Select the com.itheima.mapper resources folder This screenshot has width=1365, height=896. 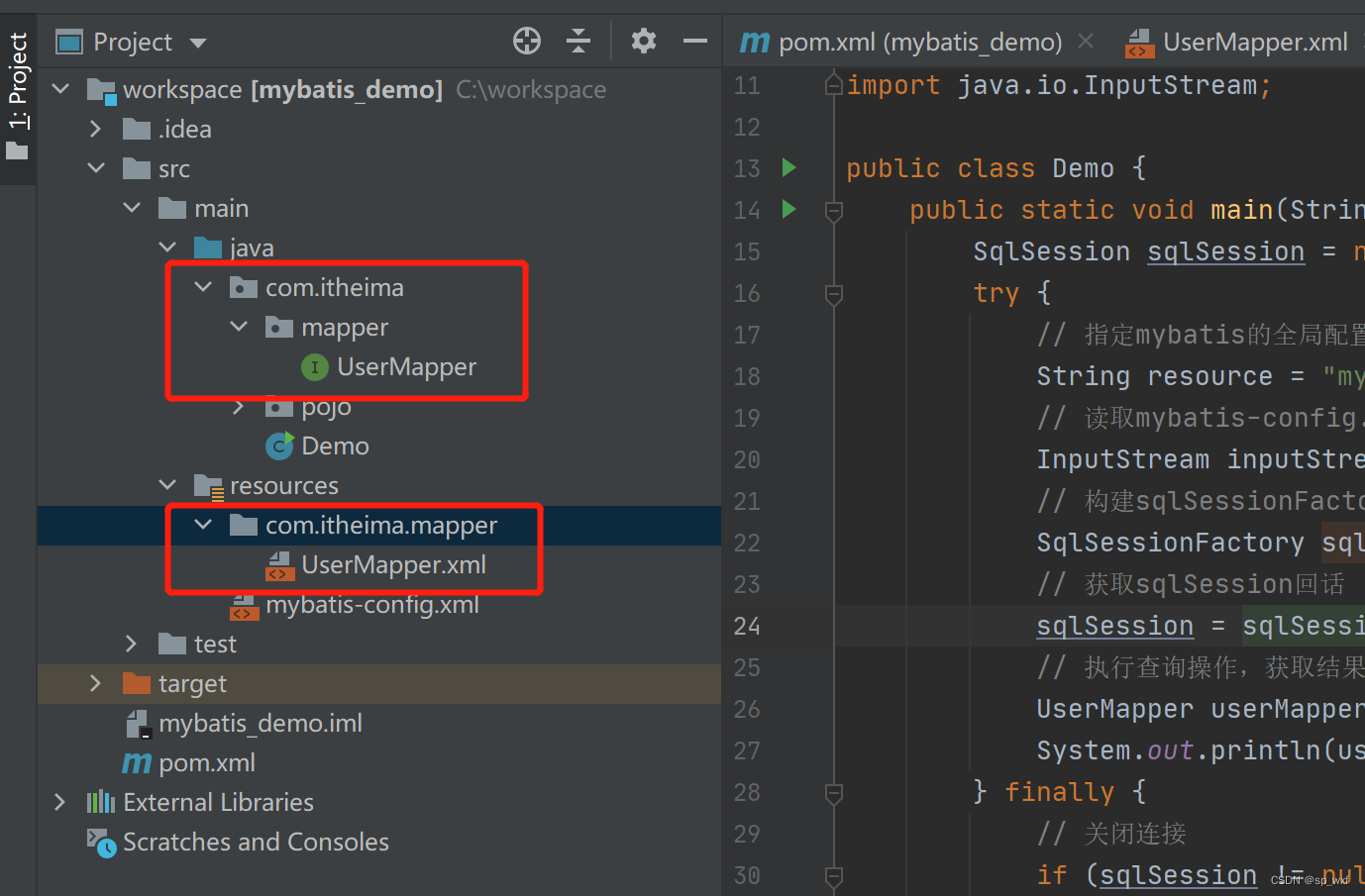point(380,525)
